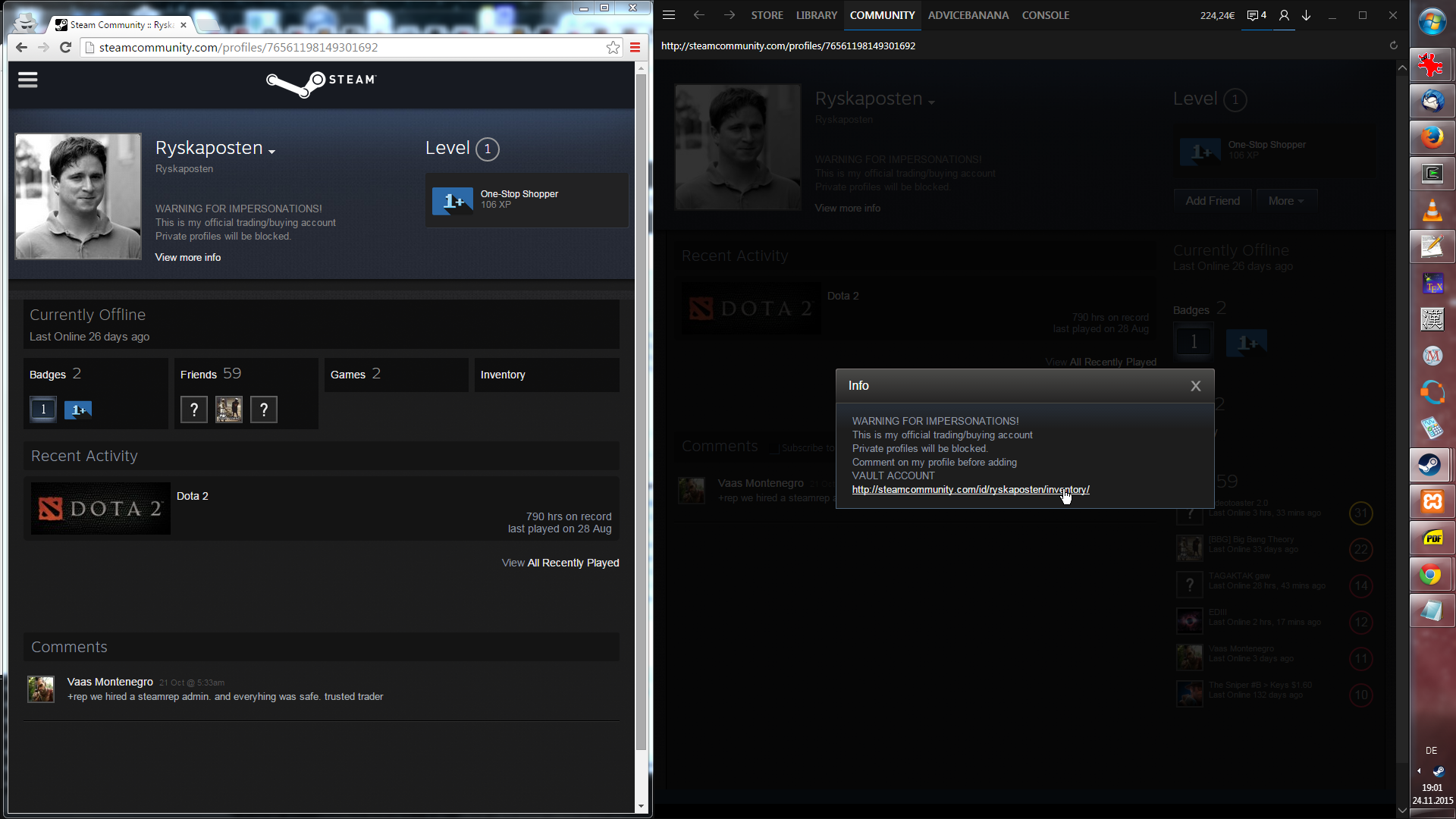
Task: Open VLC media player from taskbar
Action: pyautogui.click(x=1432, y=210)
